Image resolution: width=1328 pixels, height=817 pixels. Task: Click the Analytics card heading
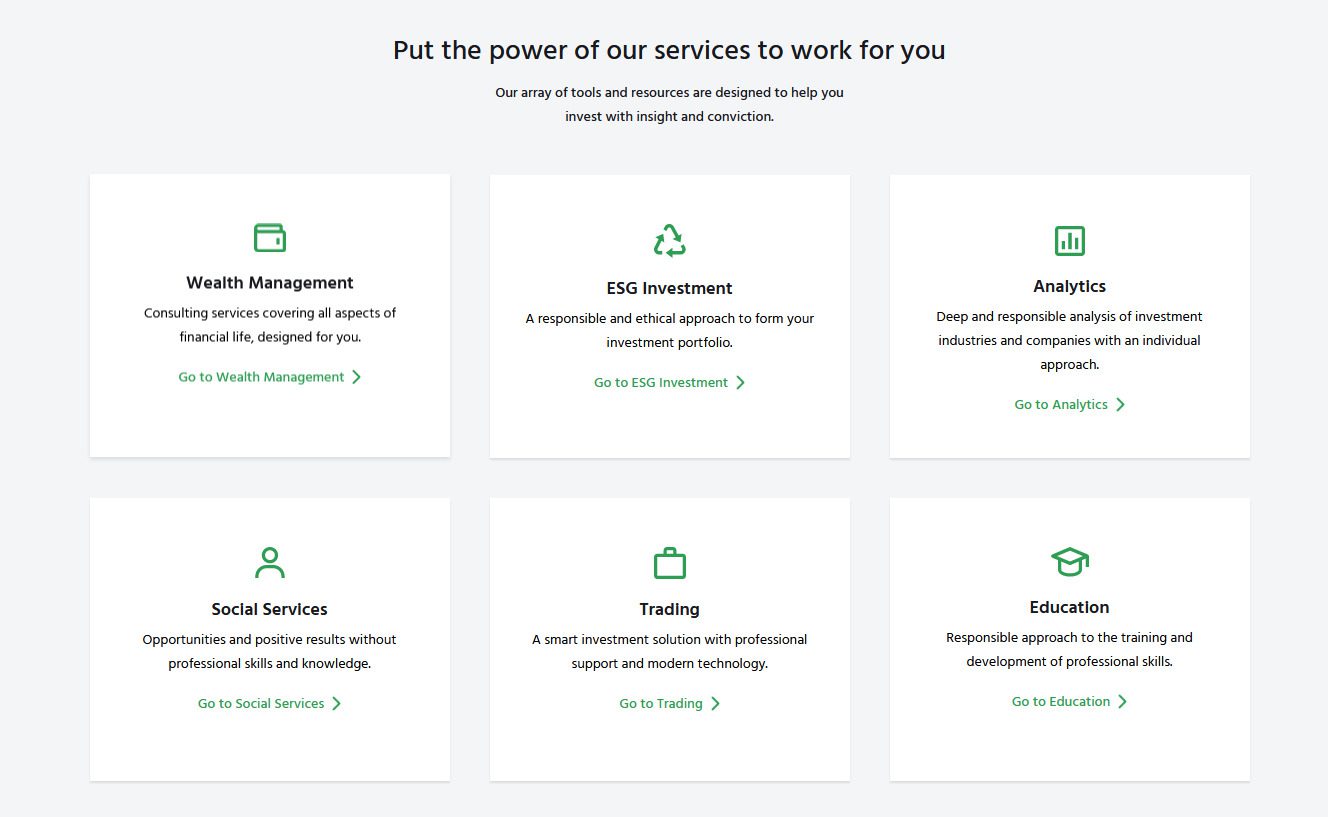coord(1070,286)
